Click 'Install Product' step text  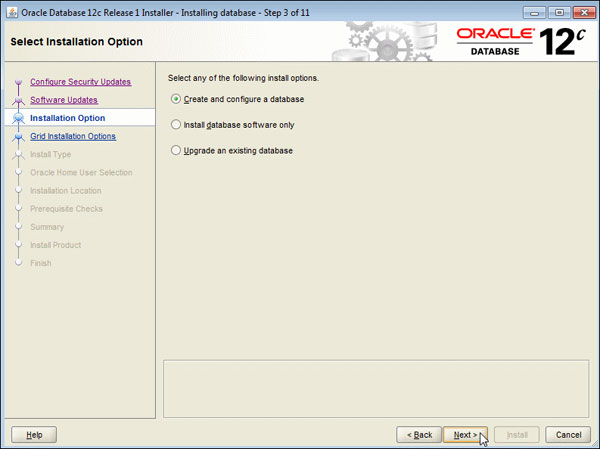[55, 245]
